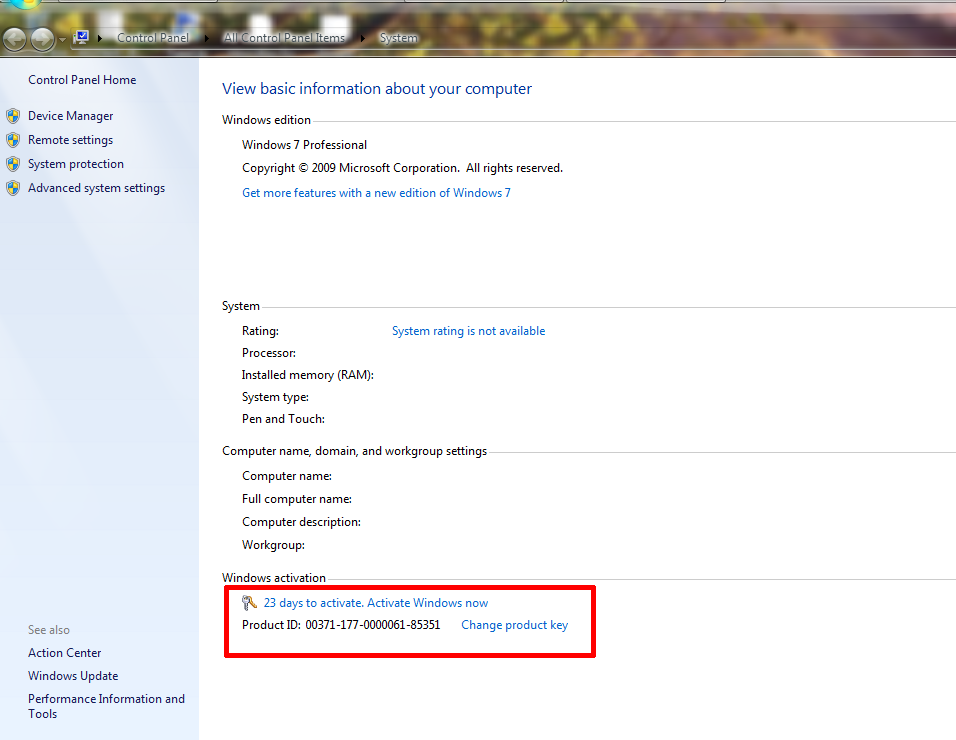Expand arrow after All Control Panel Items
The height and width of the screenshot is (740, 956).
click(x=363, y=38)
